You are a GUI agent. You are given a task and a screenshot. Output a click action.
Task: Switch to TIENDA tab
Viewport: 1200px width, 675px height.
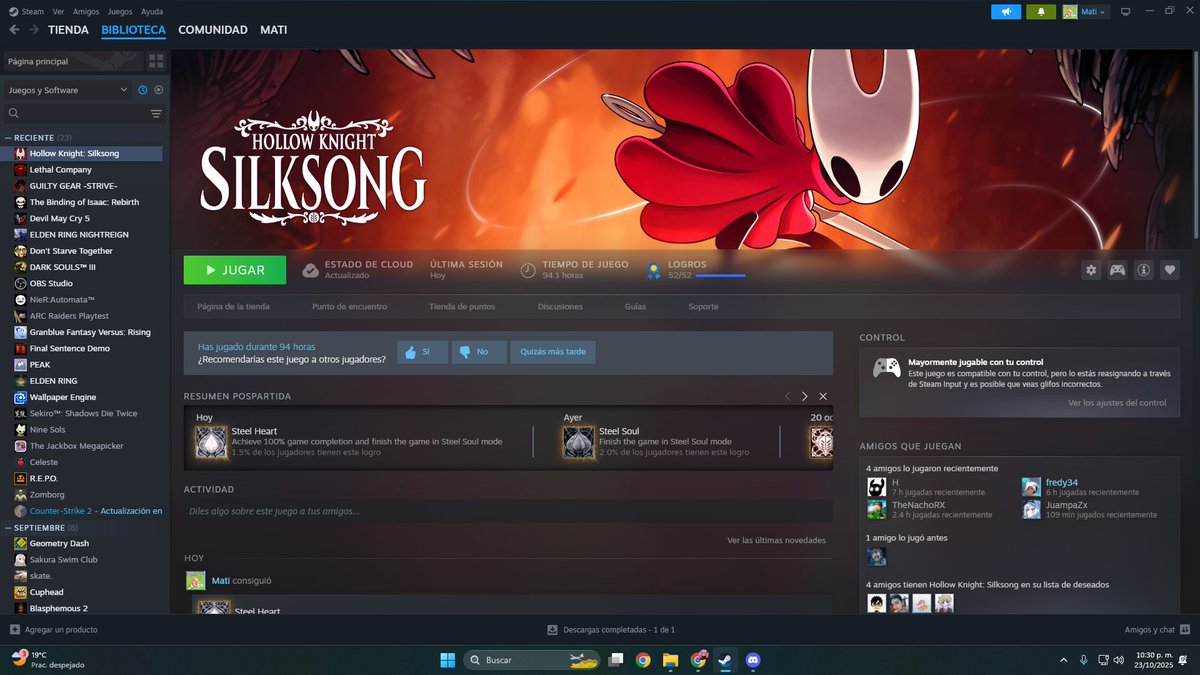pyautogui.click(x=68, y=30)
